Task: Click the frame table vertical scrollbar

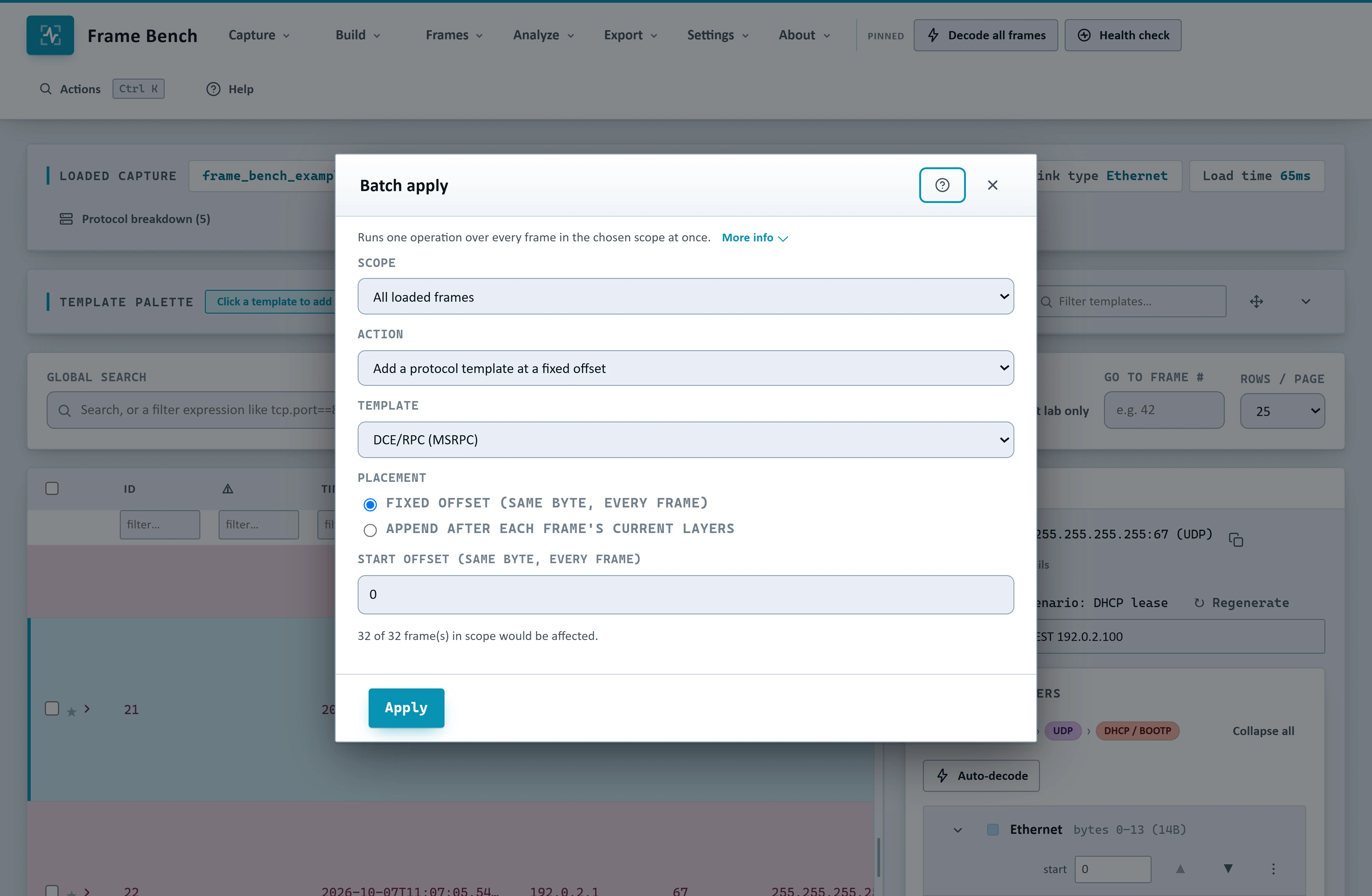Action: pos(879,857)
